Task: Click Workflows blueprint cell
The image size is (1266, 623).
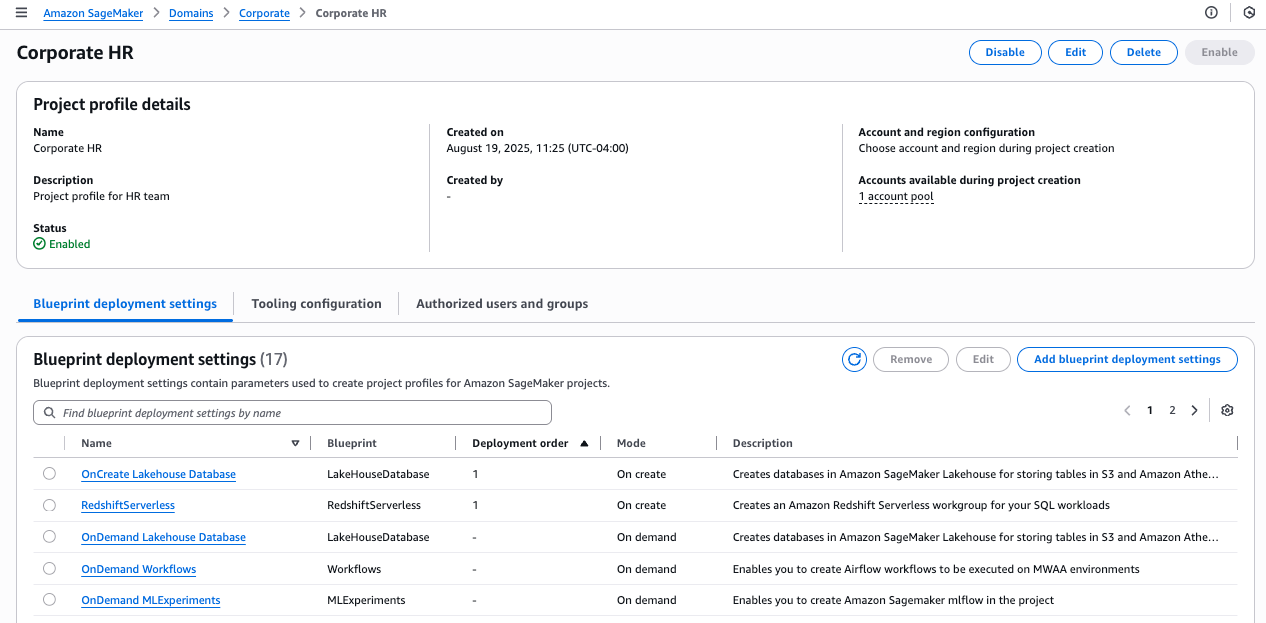Action: (x=354, y=569)
